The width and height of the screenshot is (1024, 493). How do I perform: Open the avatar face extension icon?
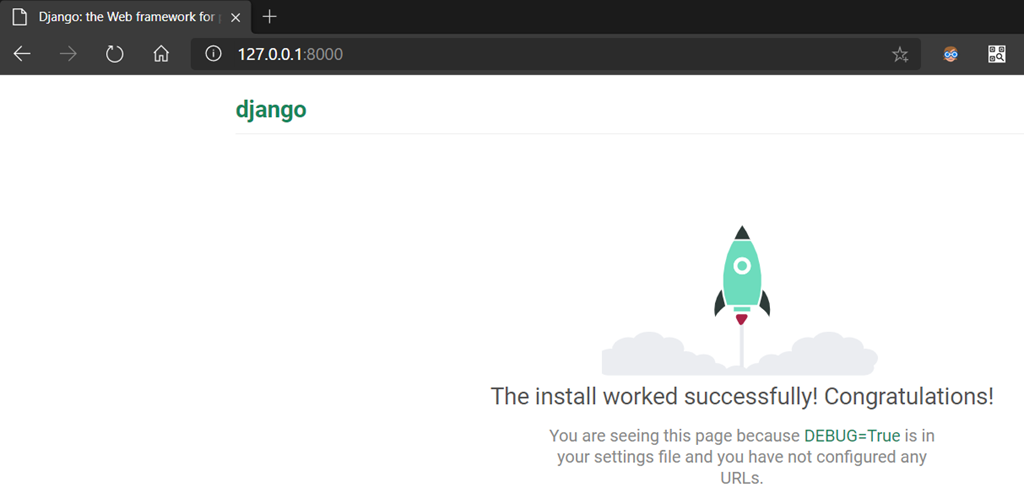click(x=951, y=54)
